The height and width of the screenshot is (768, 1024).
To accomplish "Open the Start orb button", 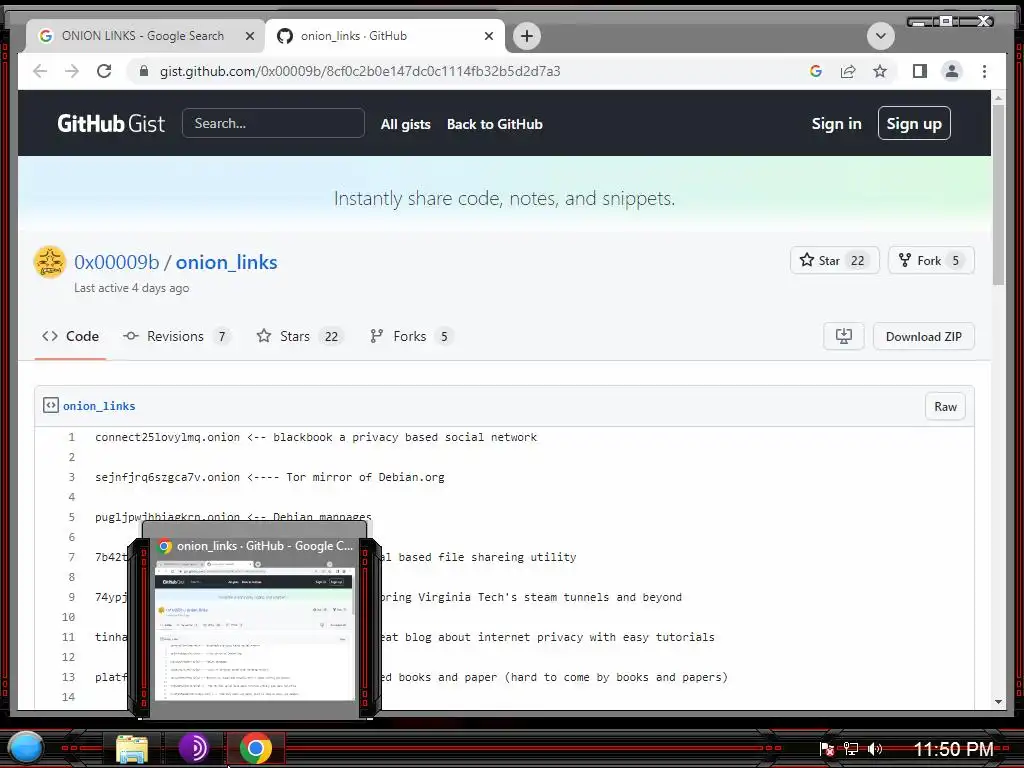I will (x=26, y=748).
